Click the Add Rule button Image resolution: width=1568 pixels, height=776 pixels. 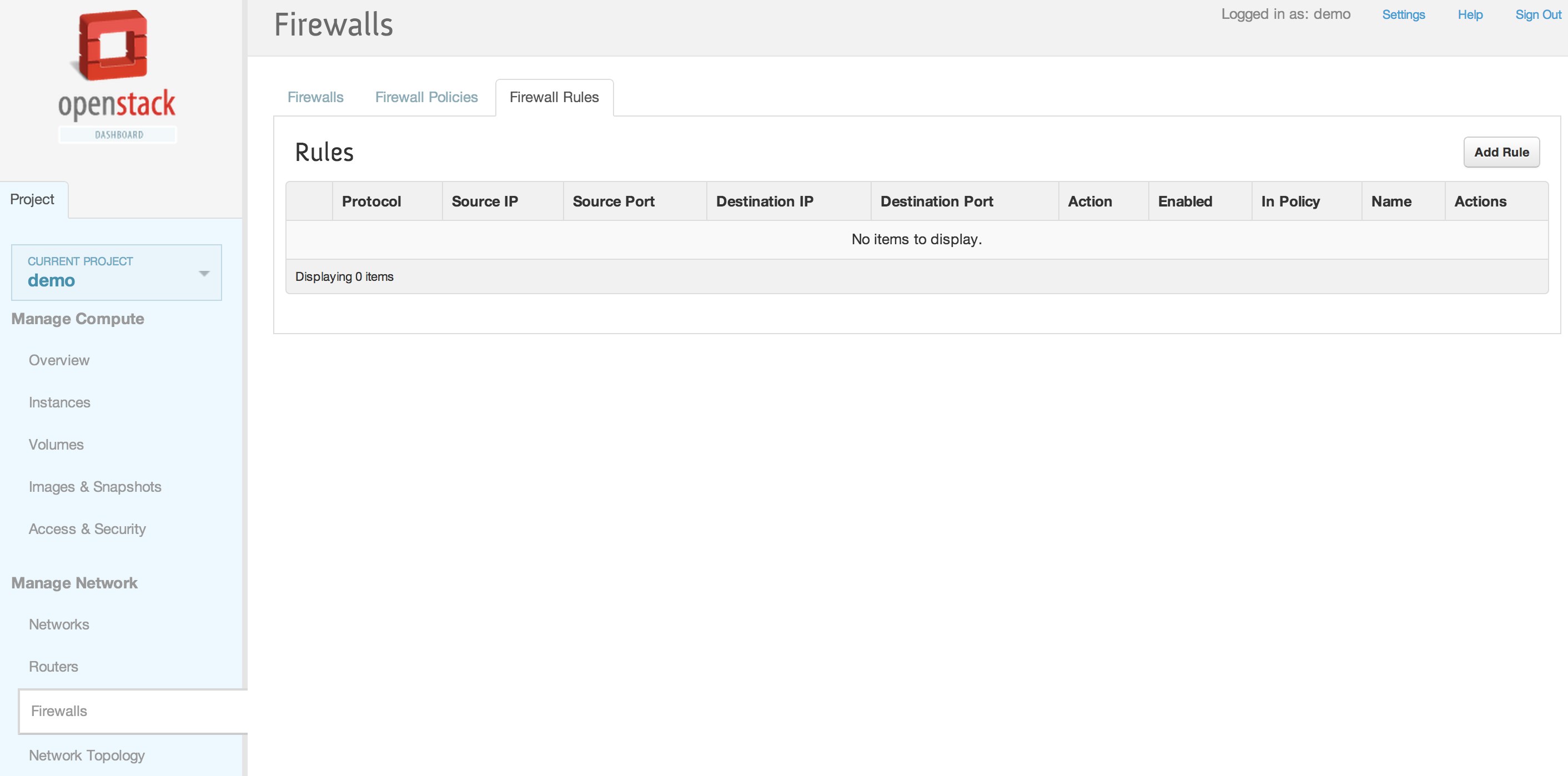[1500, 152]
